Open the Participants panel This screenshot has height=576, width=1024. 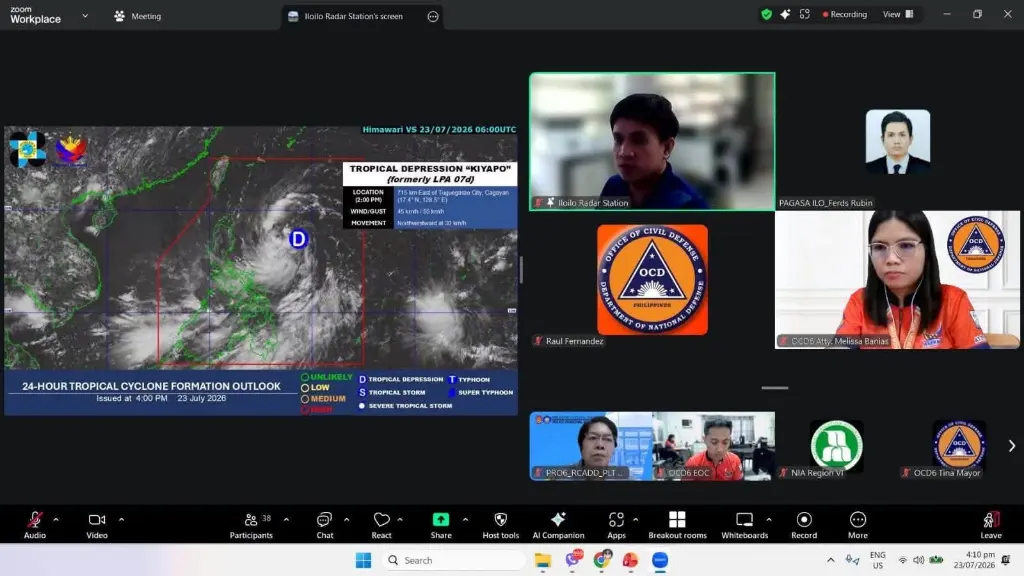(251, 525)
